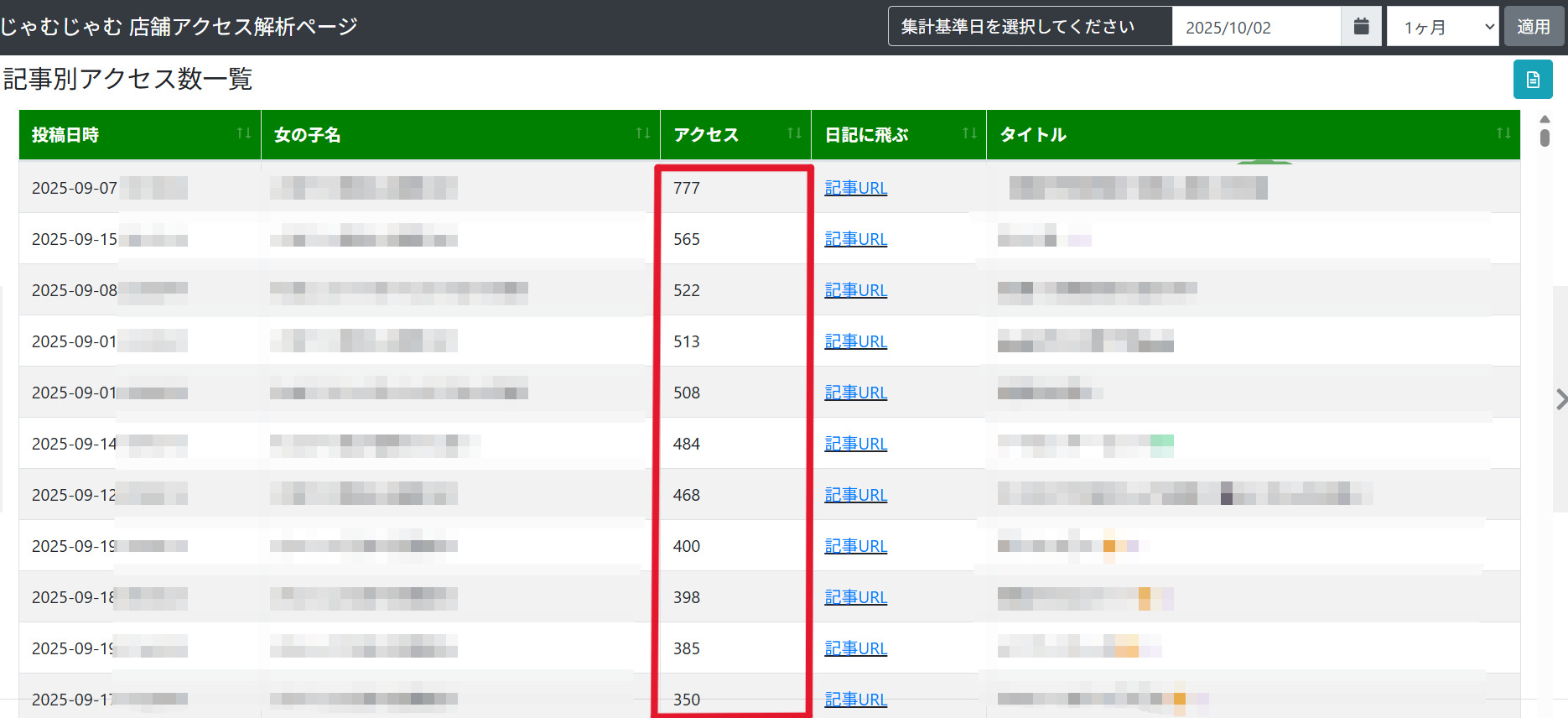Sort by アクセス column arrows

pos(794,133)
